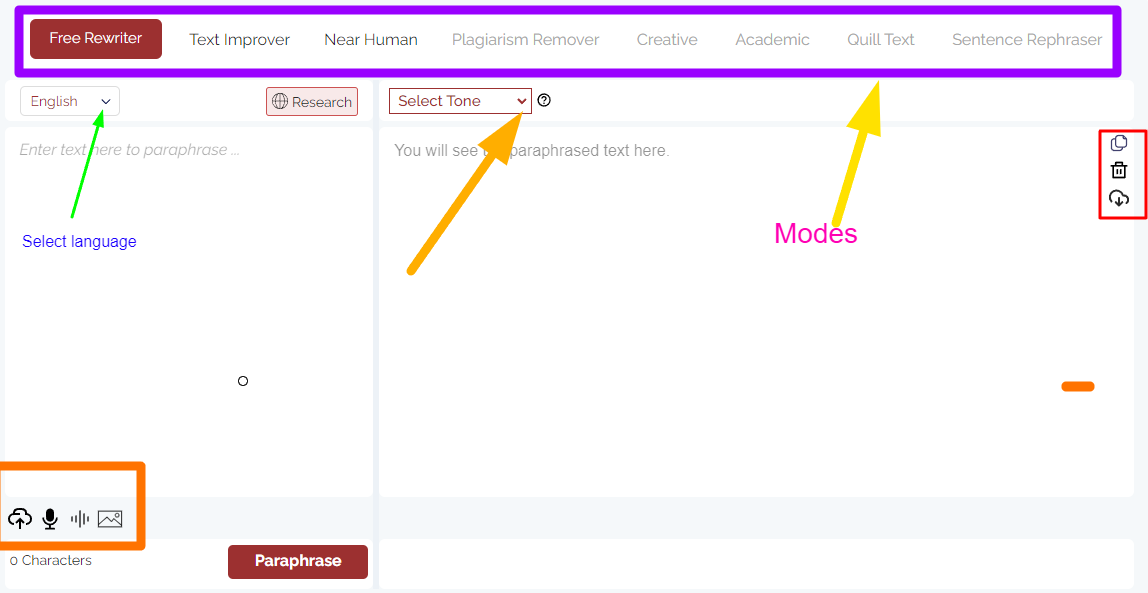Switch to Quill Text mode
The height and width of the screenshot is (593, 1148).
(x=880, y=39)
